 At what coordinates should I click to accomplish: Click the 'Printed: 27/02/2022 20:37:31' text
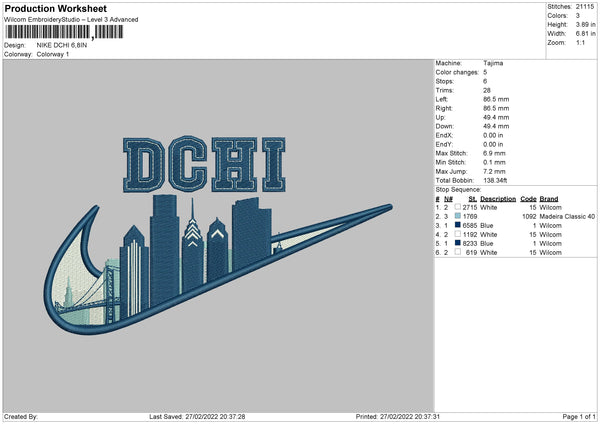(x=398, y=416)
